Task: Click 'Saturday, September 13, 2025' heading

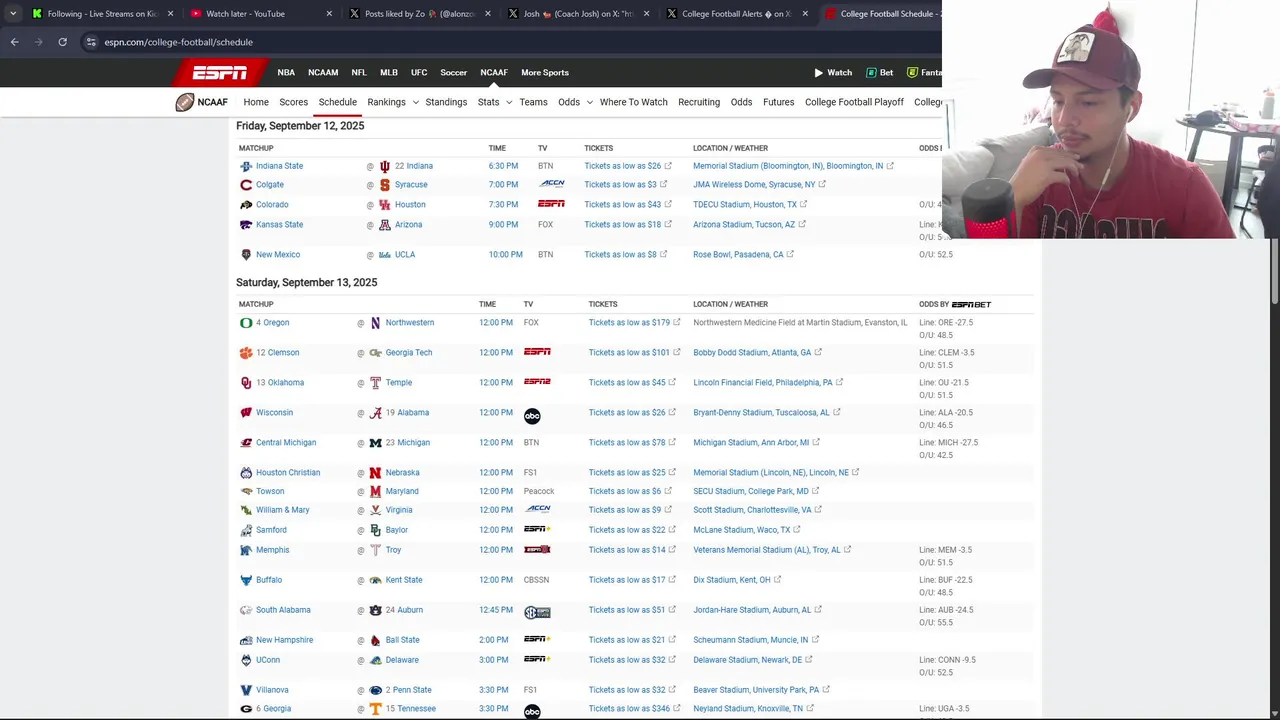Action: pyautogui.click(x=307, y=283)
